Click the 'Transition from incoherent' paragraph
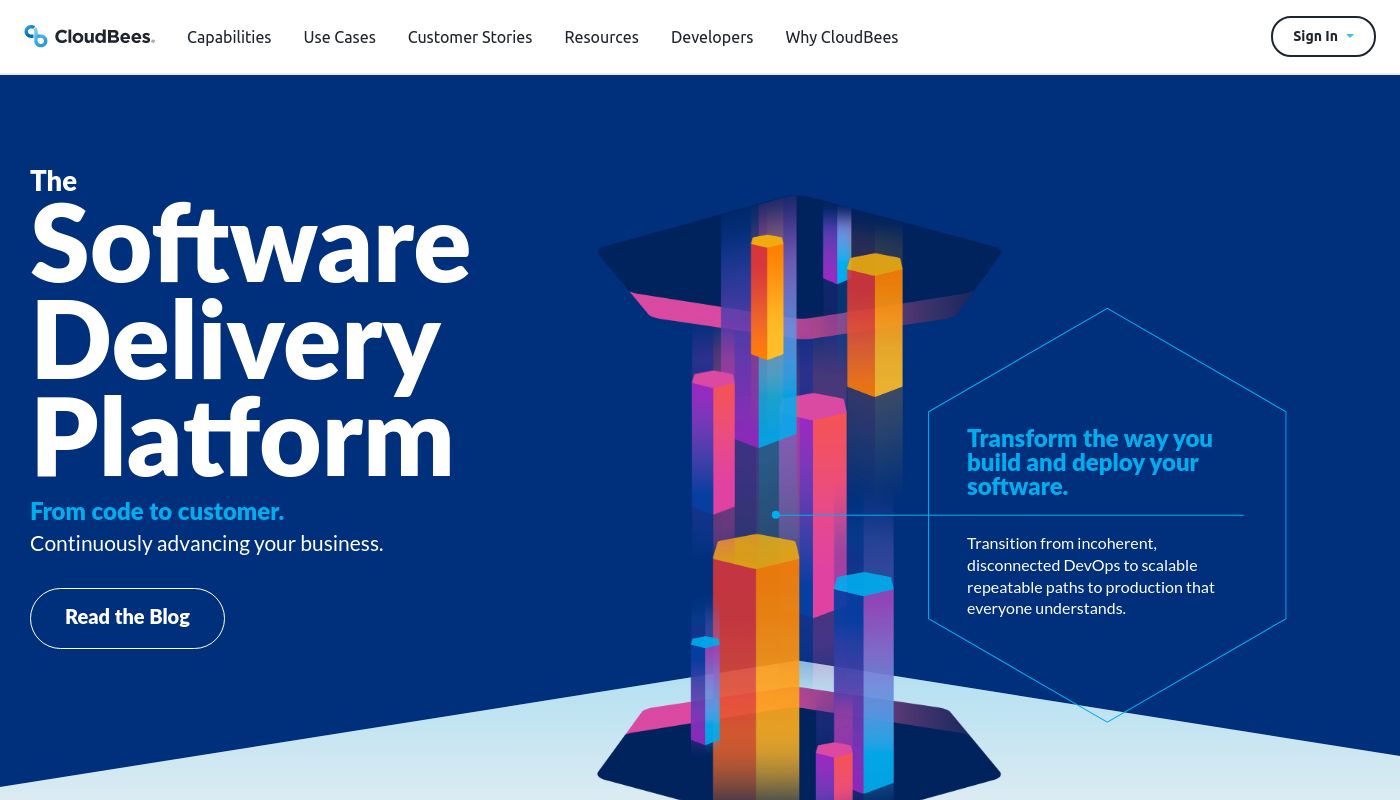 [1091, 576]
